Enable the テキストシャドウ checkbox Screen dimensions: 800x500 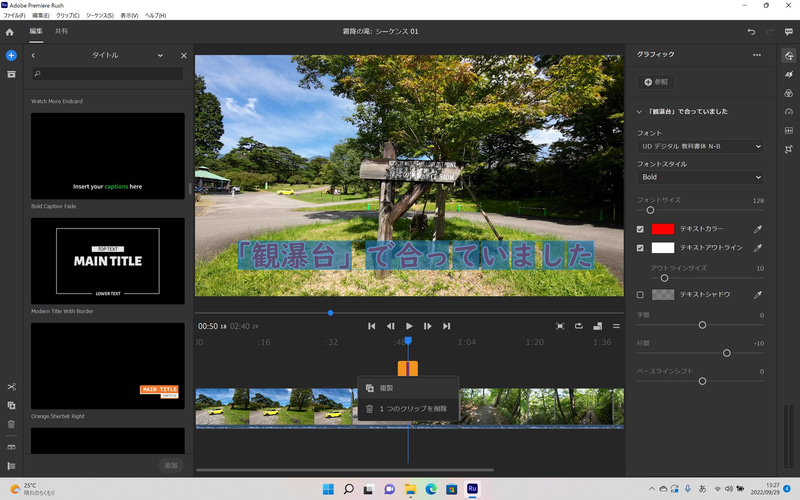(x=641, y=295)
